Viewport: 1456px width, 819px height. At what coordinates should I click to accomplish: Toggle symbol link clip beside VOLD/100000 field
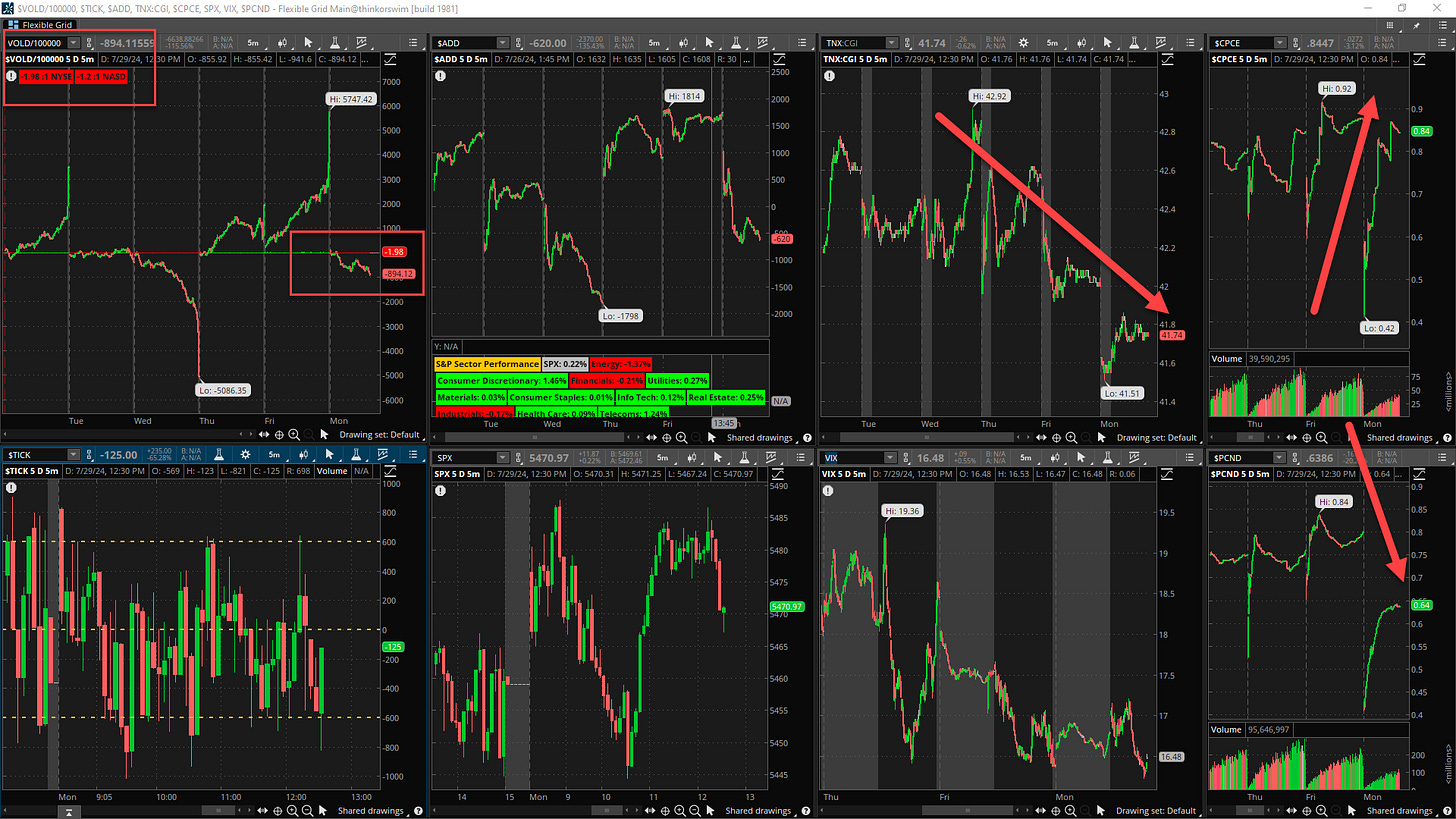coord(88,43)
